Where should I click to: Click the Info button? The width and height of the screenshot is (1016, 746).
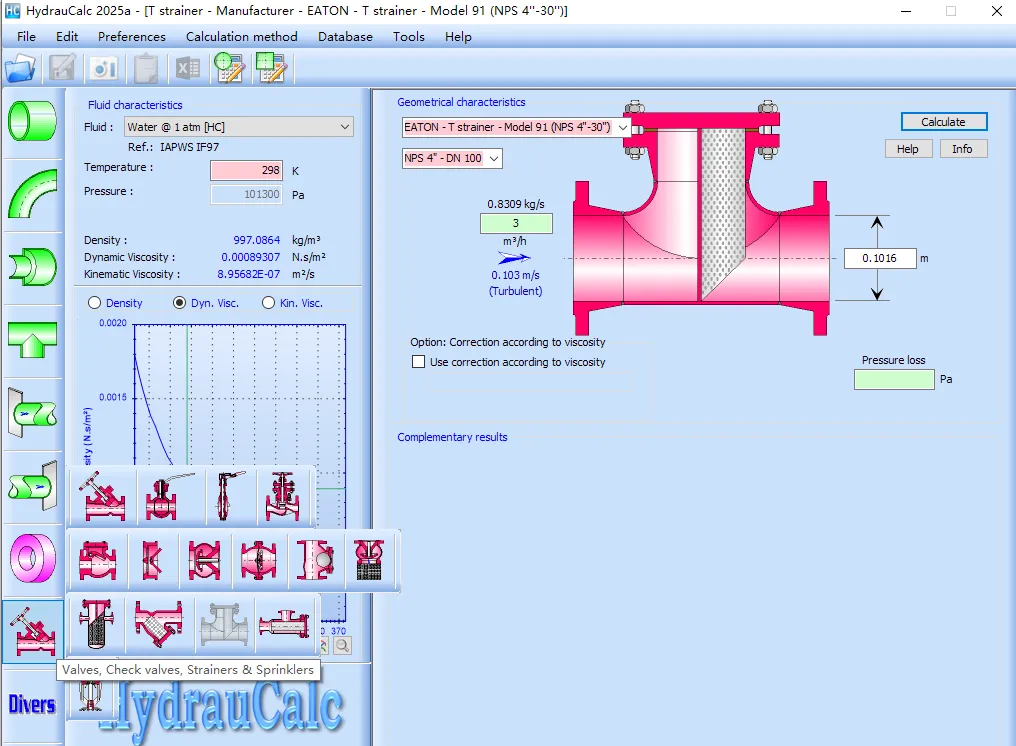[962, 148]
